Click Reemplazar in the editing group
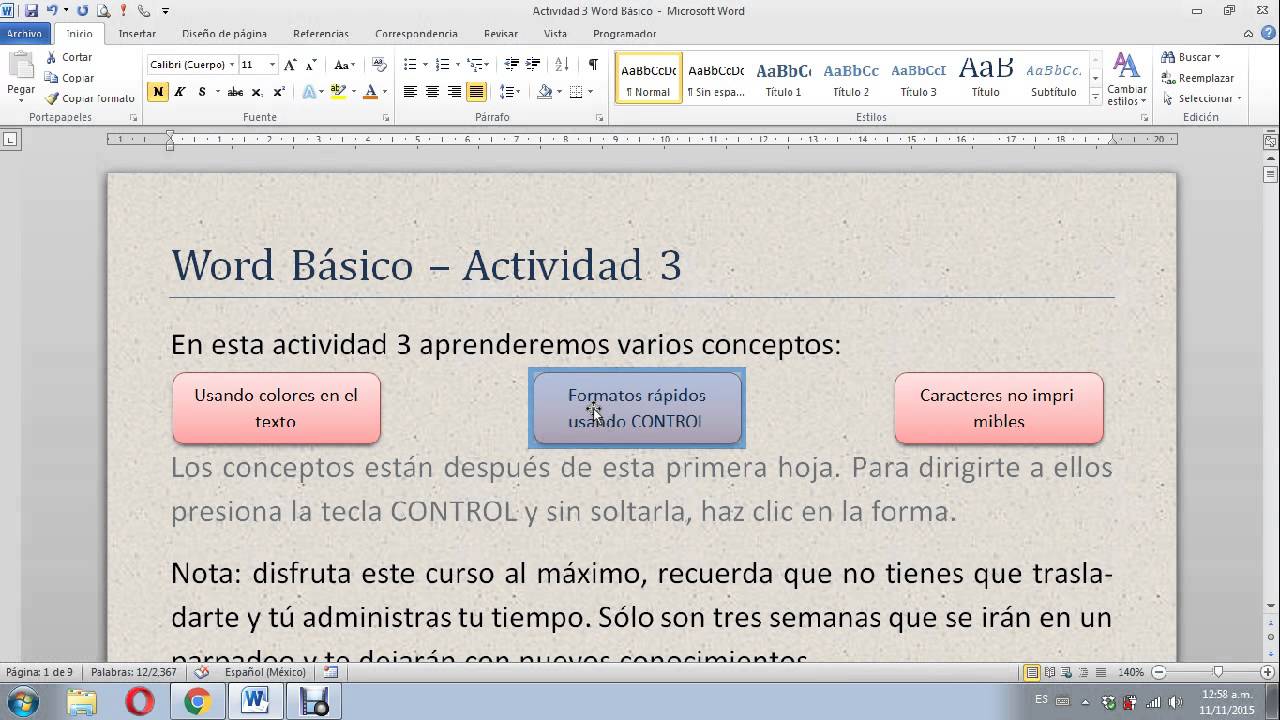Screen dimensions: 1280x720 tap(1197, 77)
